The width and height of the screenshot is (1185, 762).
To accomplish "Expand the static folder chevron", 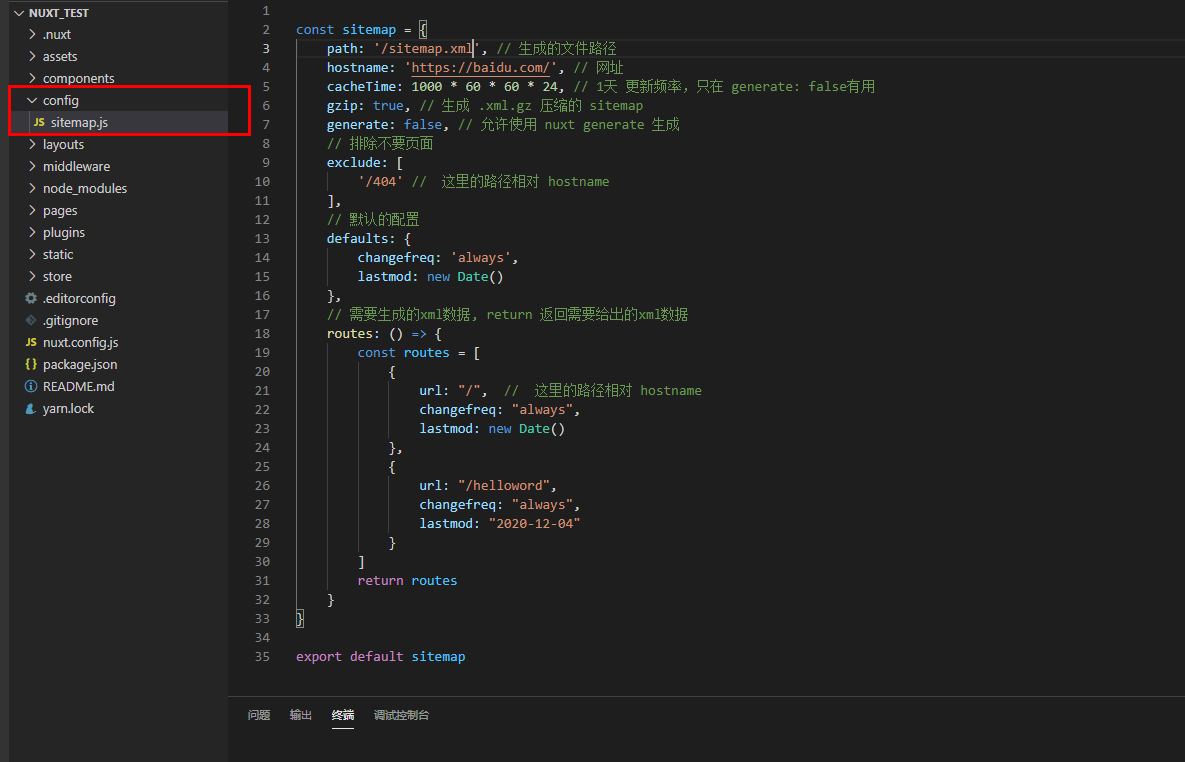I will coord(32,253).
